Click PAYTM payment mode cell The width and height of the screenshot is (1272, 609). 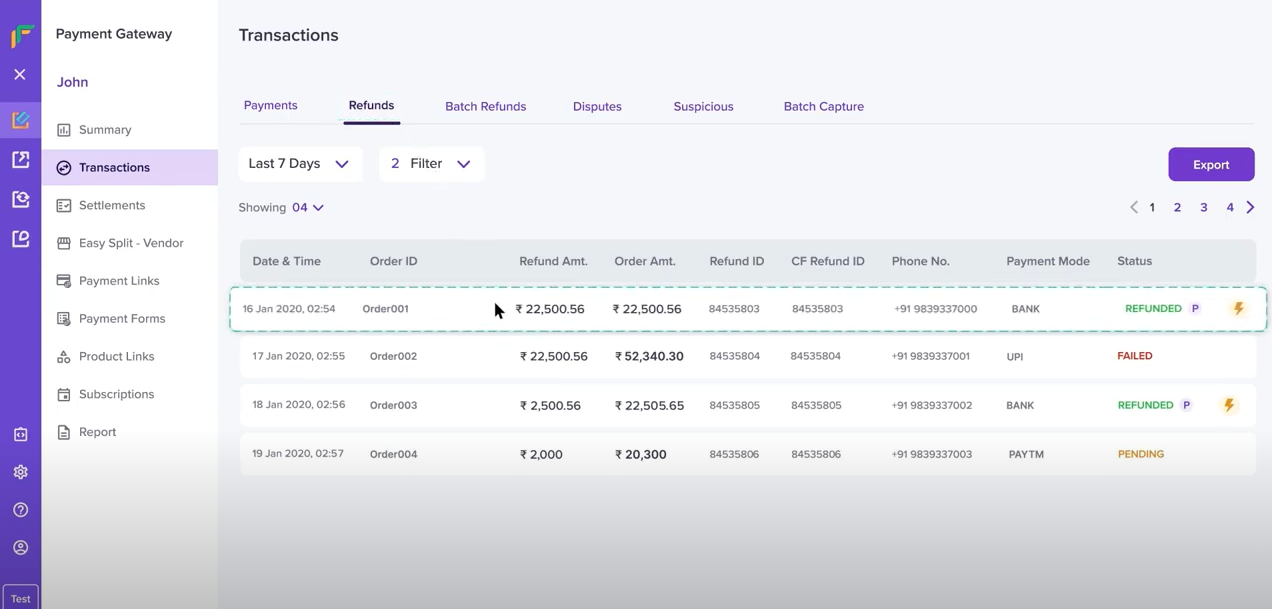coord(1026,454)
